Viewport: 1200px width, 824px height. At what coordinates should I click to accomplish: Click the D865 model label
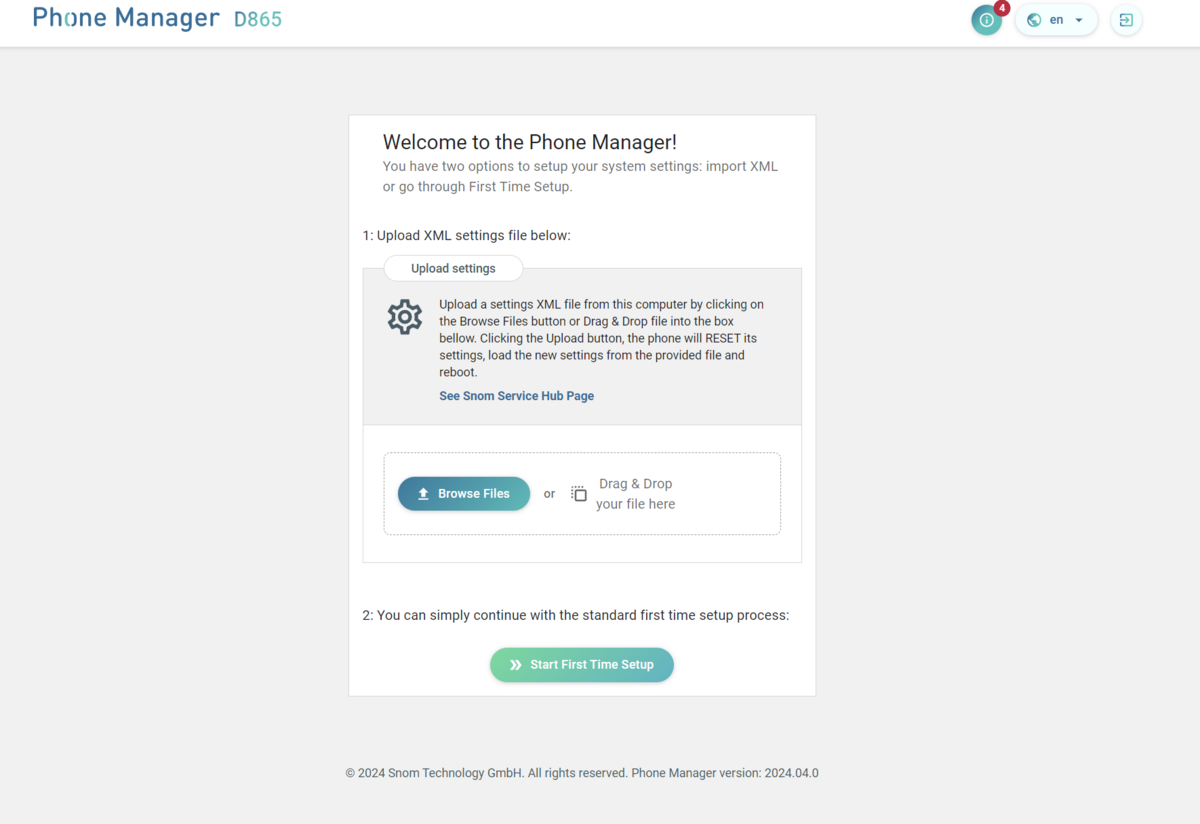pyautogui.click(x=258, y=19)
